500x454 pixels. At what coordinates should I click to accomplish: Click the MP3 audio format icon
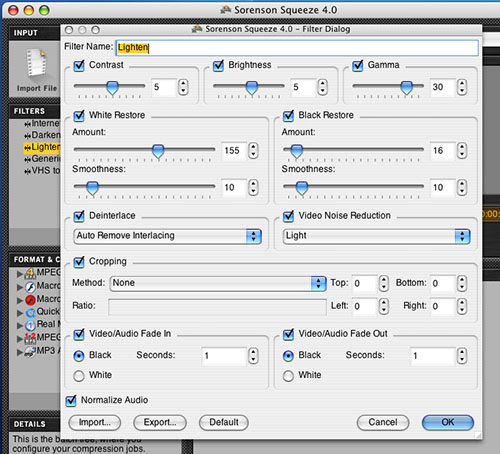coord(30,351)
